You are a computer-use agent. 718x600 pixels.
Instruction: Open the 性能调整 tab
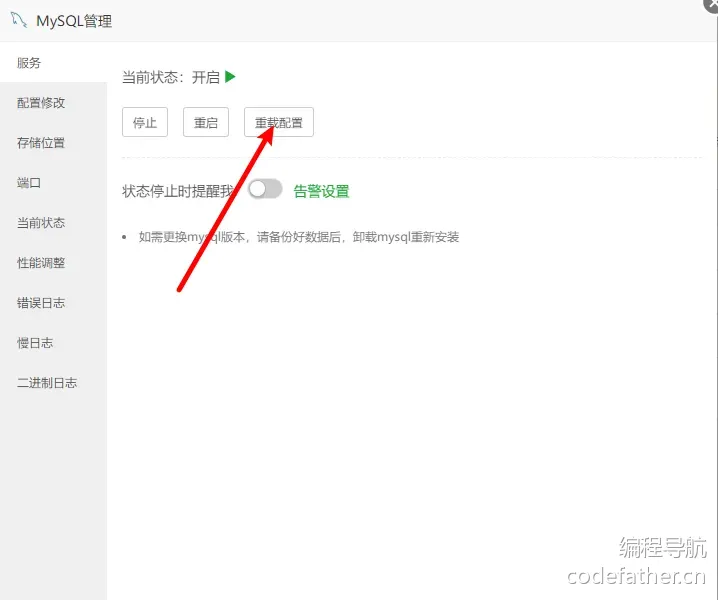(x=41, y=263)
